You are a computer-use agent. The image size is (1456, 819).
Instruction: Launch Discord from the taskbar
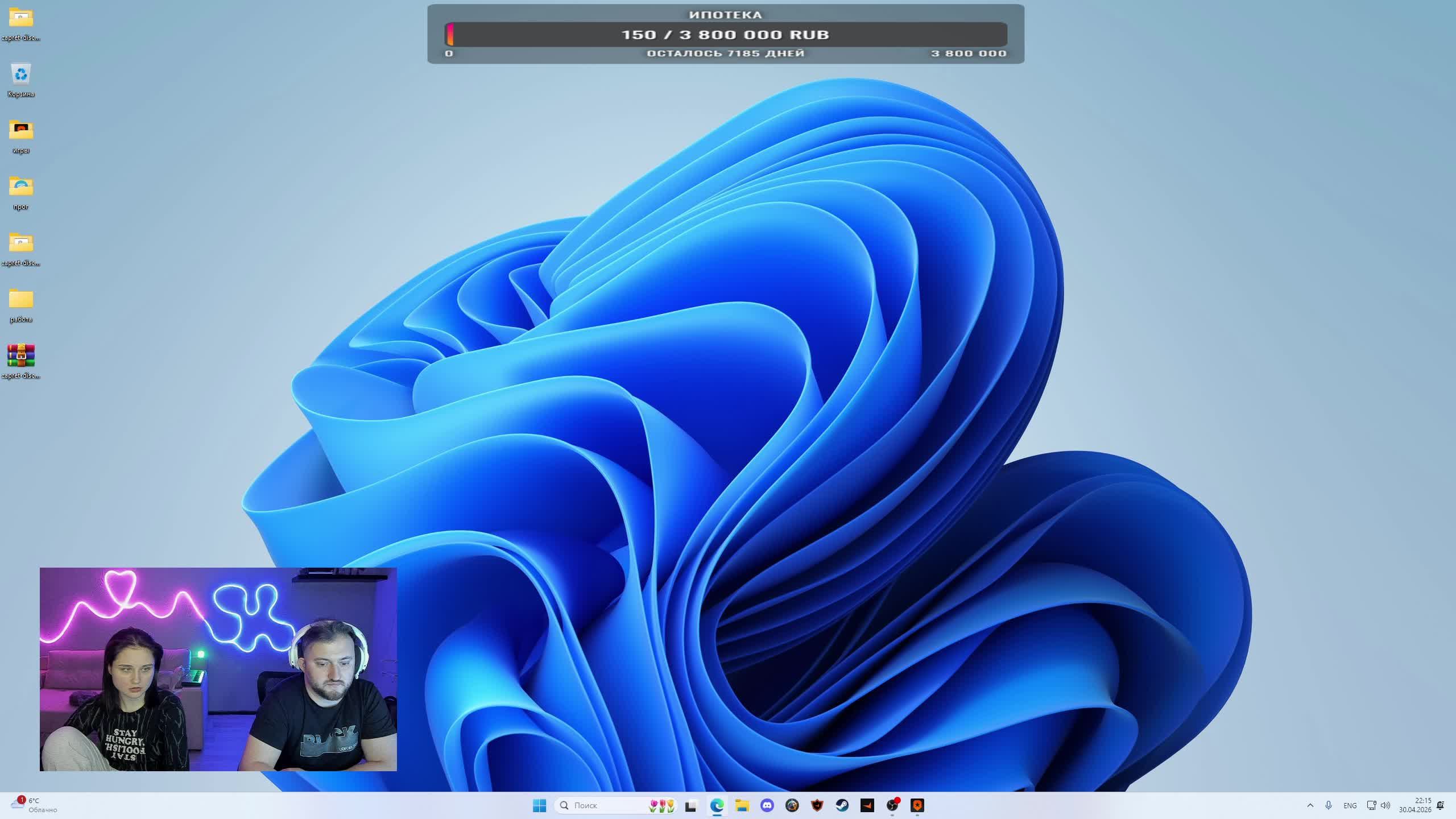point(767,805)
